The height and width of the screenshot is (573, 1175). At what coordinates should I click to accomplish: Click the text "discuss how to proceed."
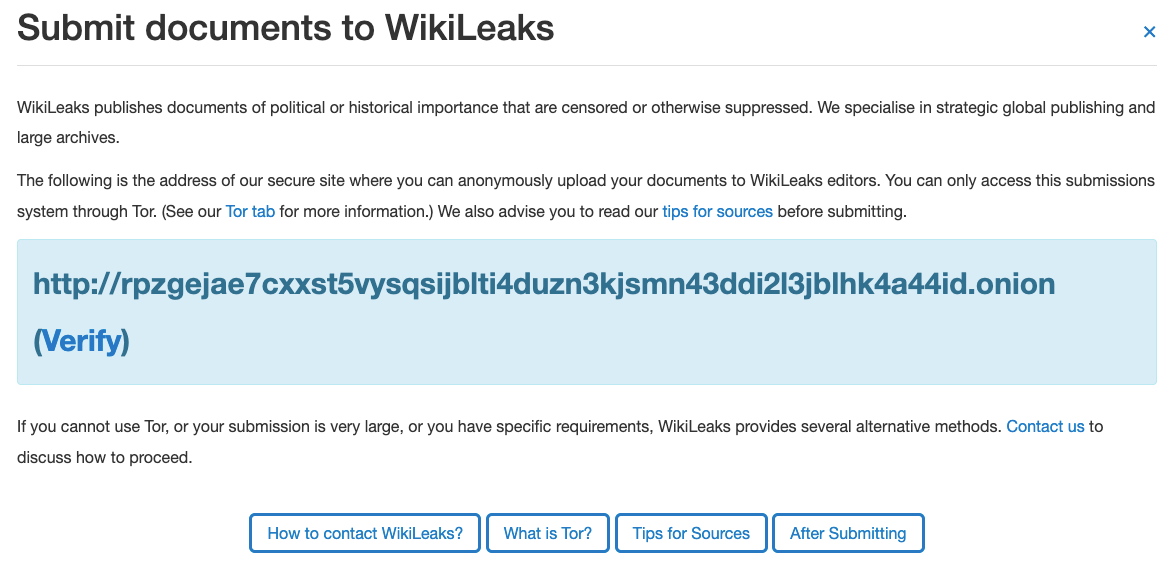[105, 458]
